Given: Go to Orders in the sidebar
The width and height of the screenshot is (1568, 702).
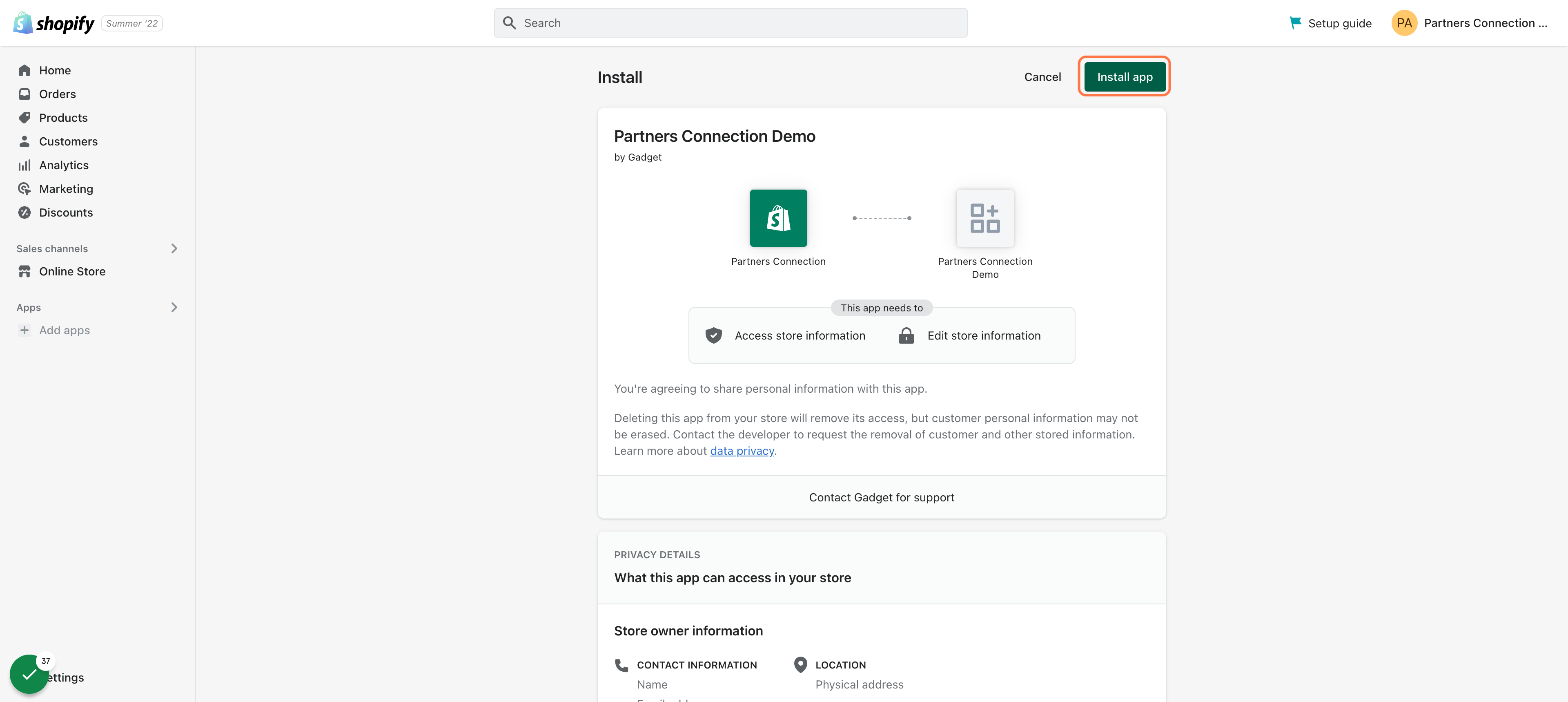Looking at the screenshot, I should point(57,94).
